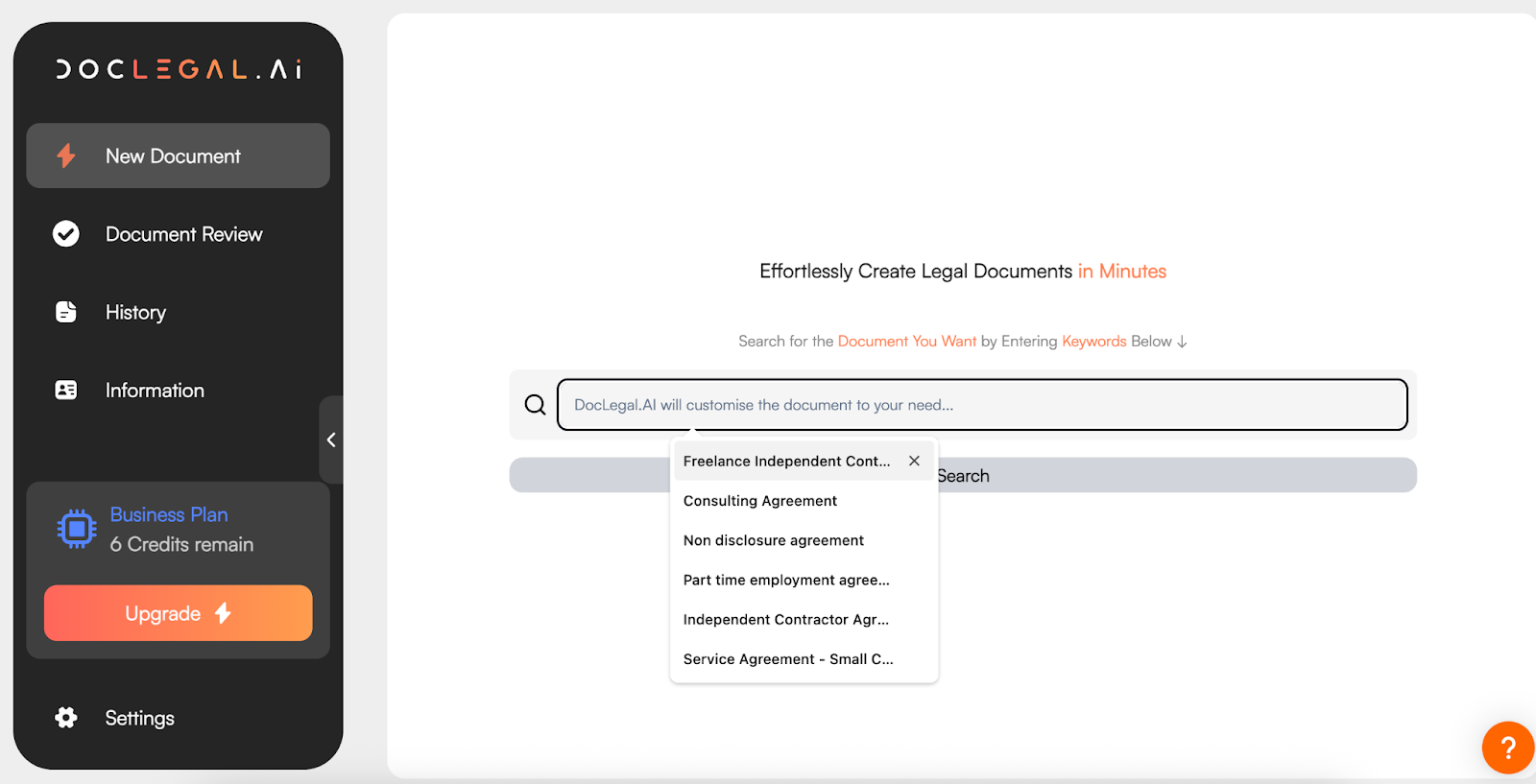This screenshot has width=1536, height=784.
Task: Open the Information page
Action: [179, 391]
